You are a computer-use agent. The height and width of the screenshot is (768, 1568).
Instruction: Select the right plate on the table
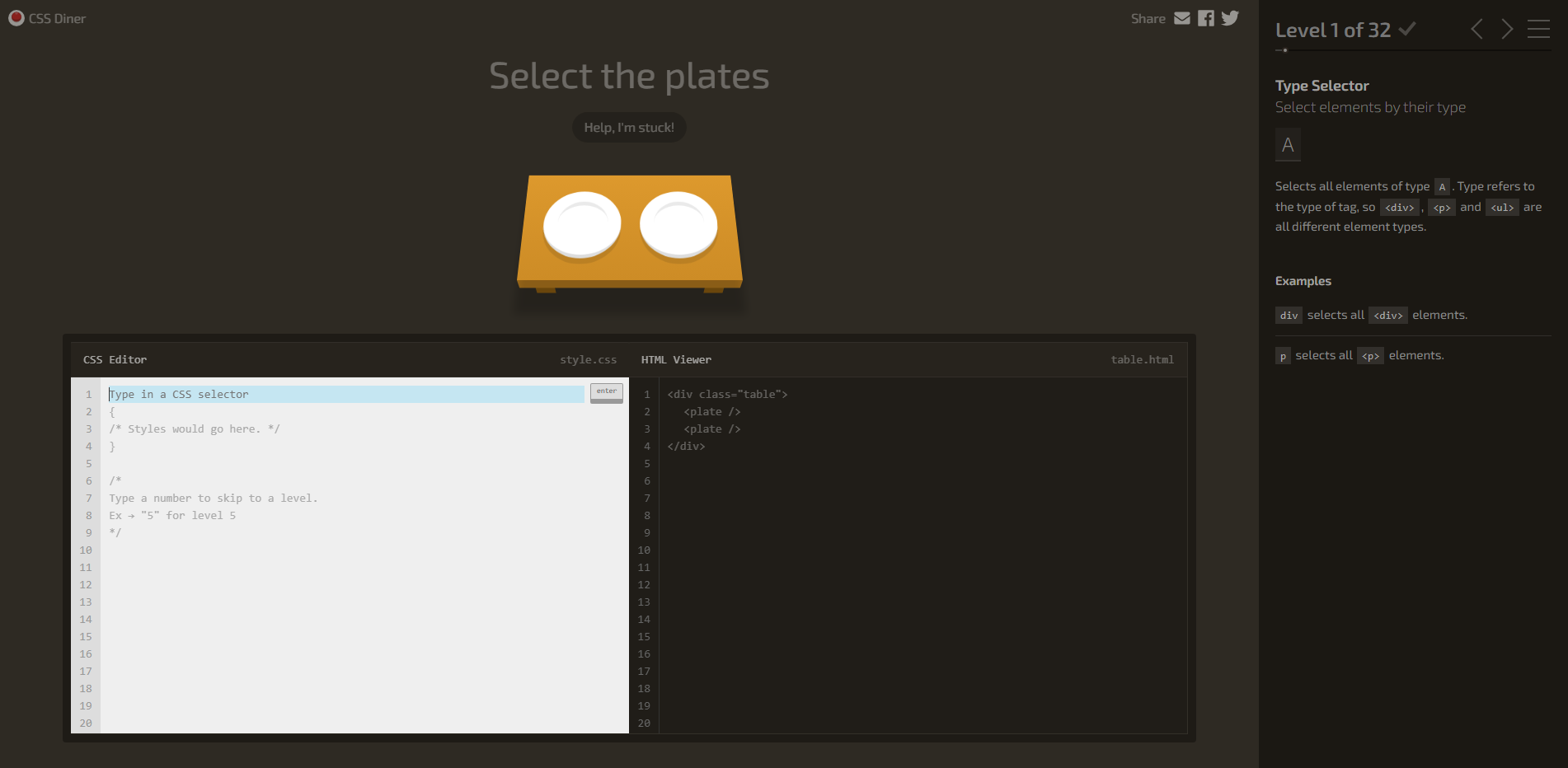click(678, 223)
